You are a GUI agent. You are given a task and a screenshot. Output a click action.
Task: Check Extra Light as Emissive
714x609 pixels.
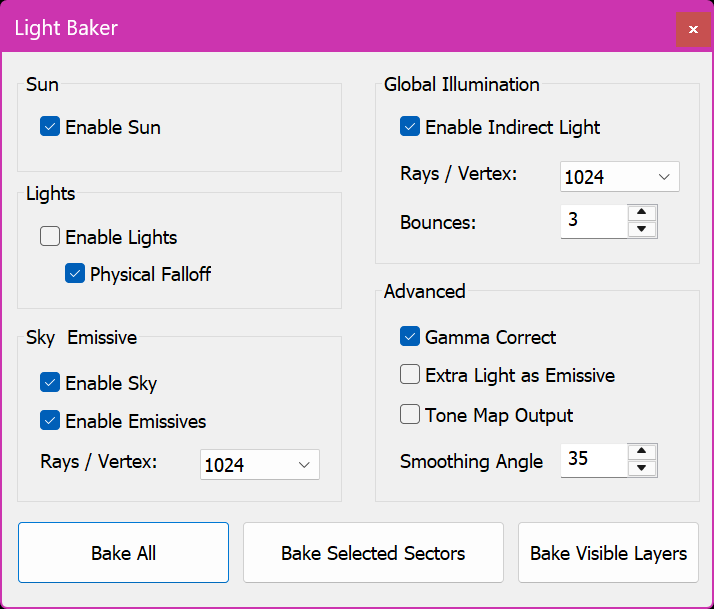[x=410, y=375]
